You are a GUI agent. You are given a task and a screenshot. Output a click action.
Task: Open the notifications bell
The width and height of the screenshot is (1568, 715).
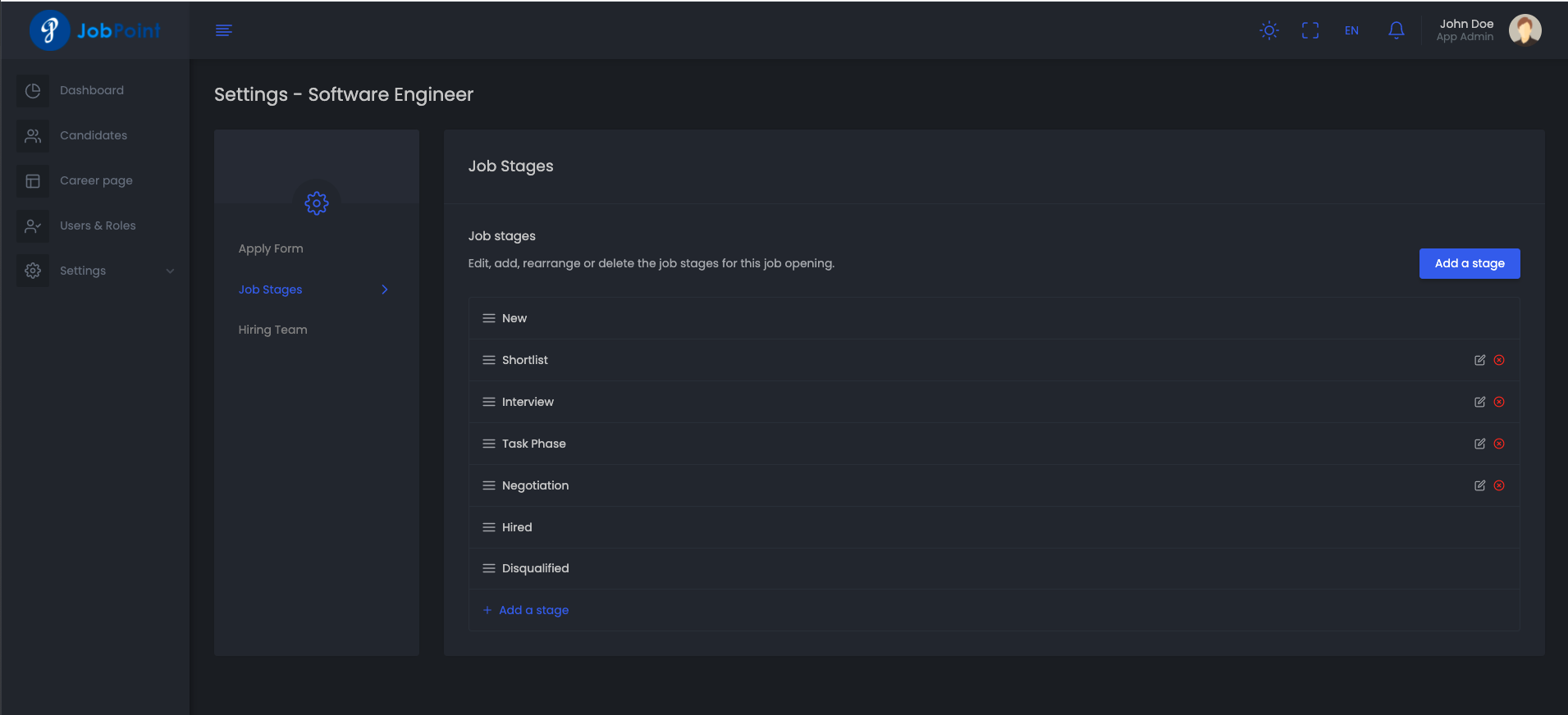[x=1396, y=30]
